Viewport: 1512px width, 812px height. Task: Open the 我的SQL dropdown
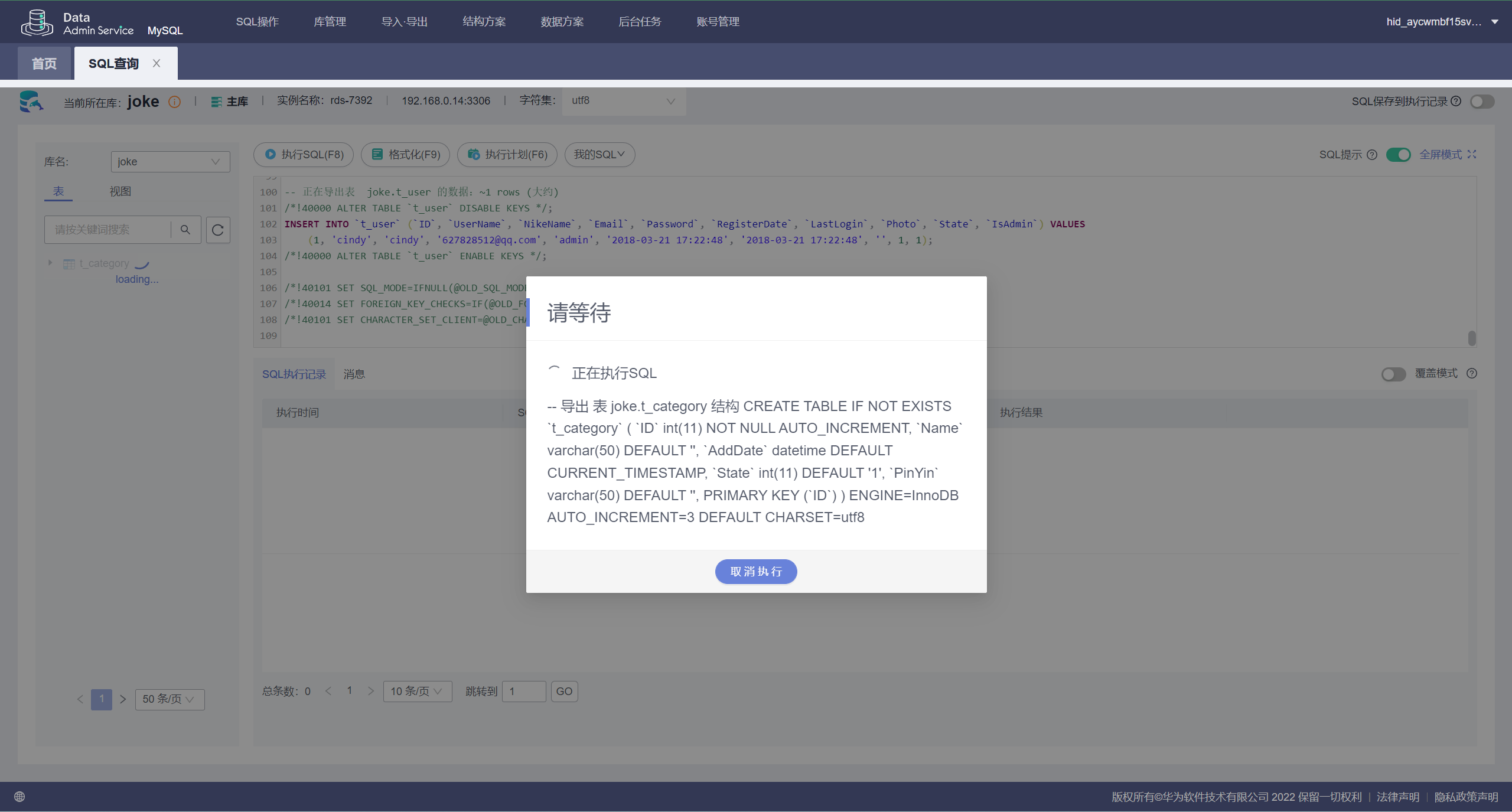pyautogui.click(x=599, y=155)
